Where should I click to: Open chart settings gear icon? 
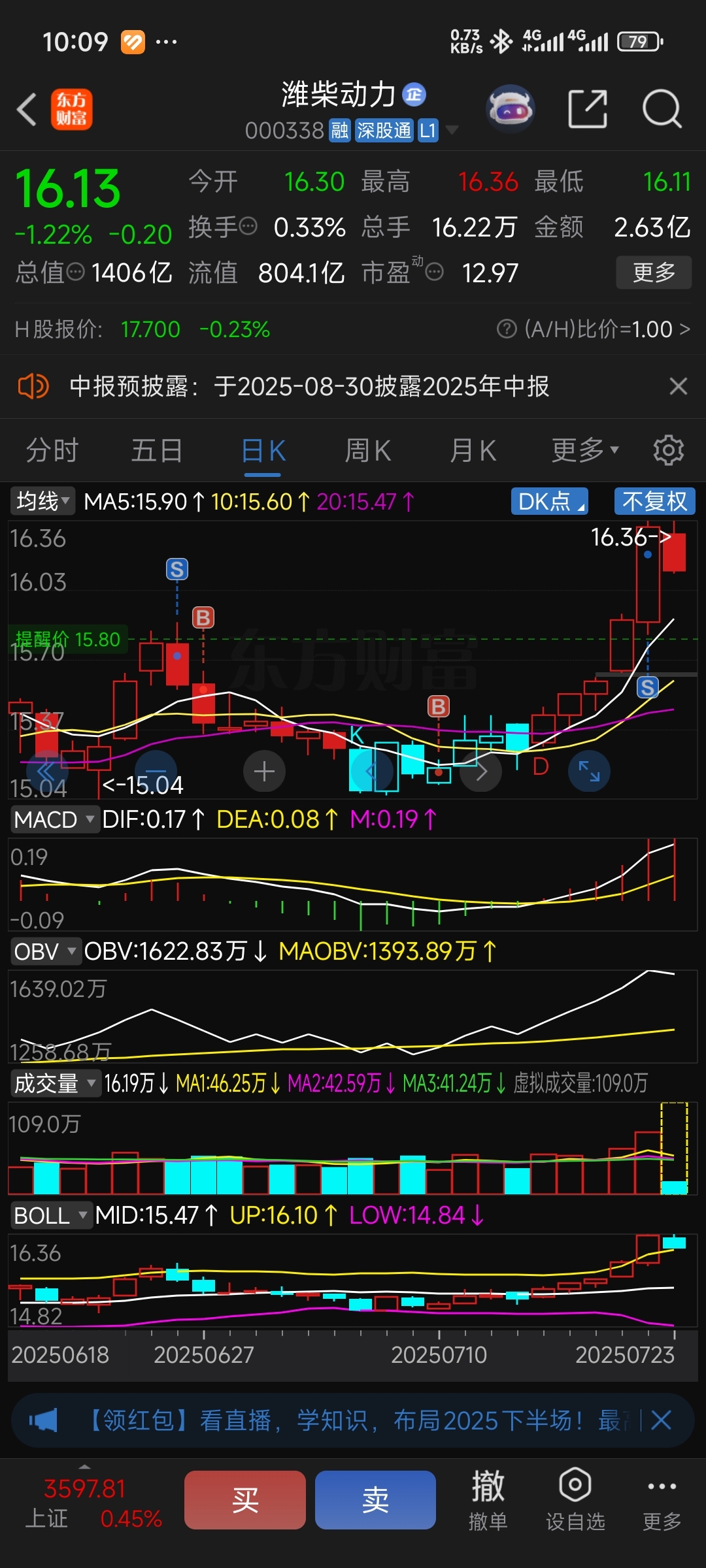668,450
